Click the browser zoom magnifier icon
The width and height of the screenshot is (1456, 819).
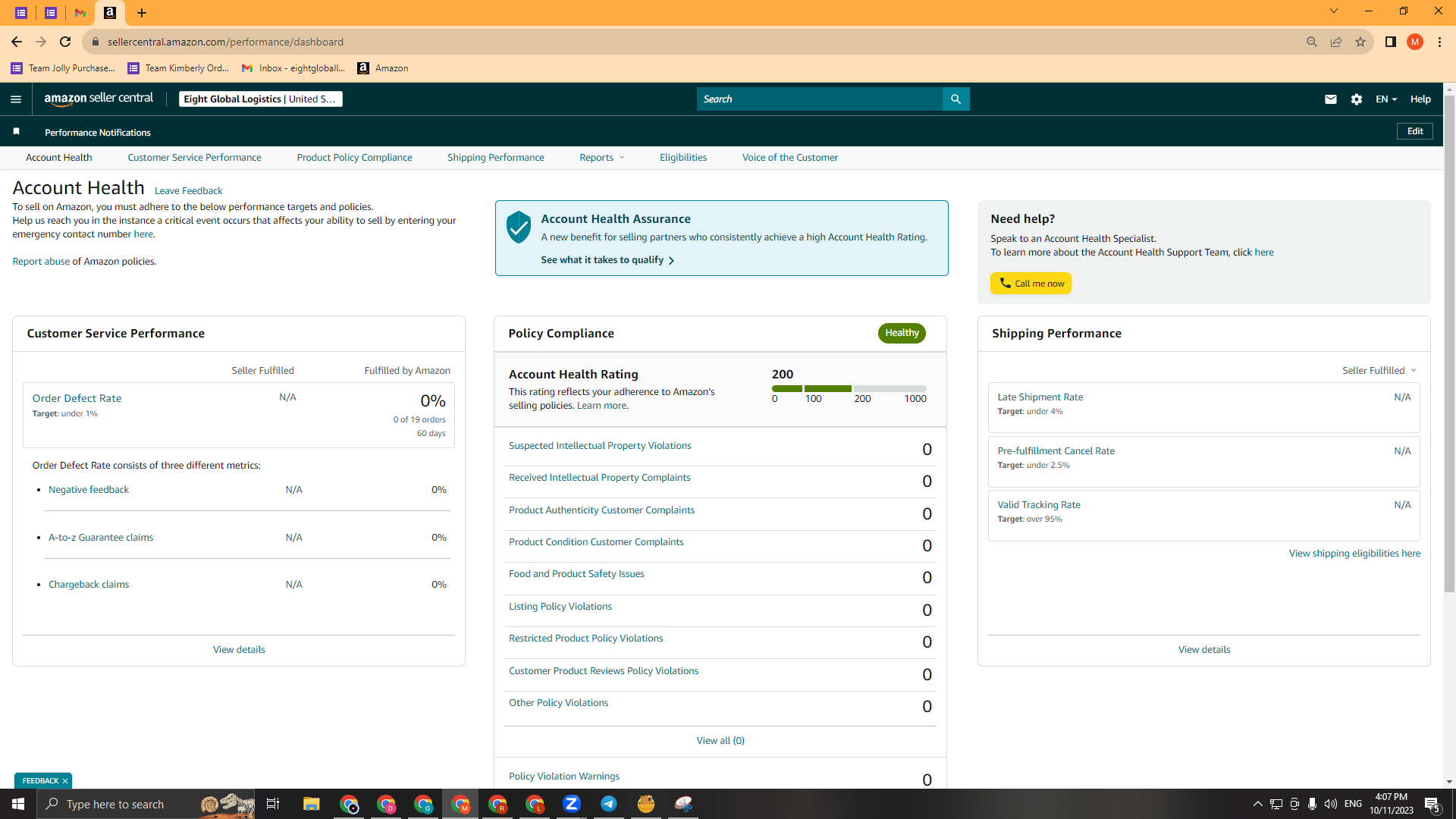(x=1312, y=42)
